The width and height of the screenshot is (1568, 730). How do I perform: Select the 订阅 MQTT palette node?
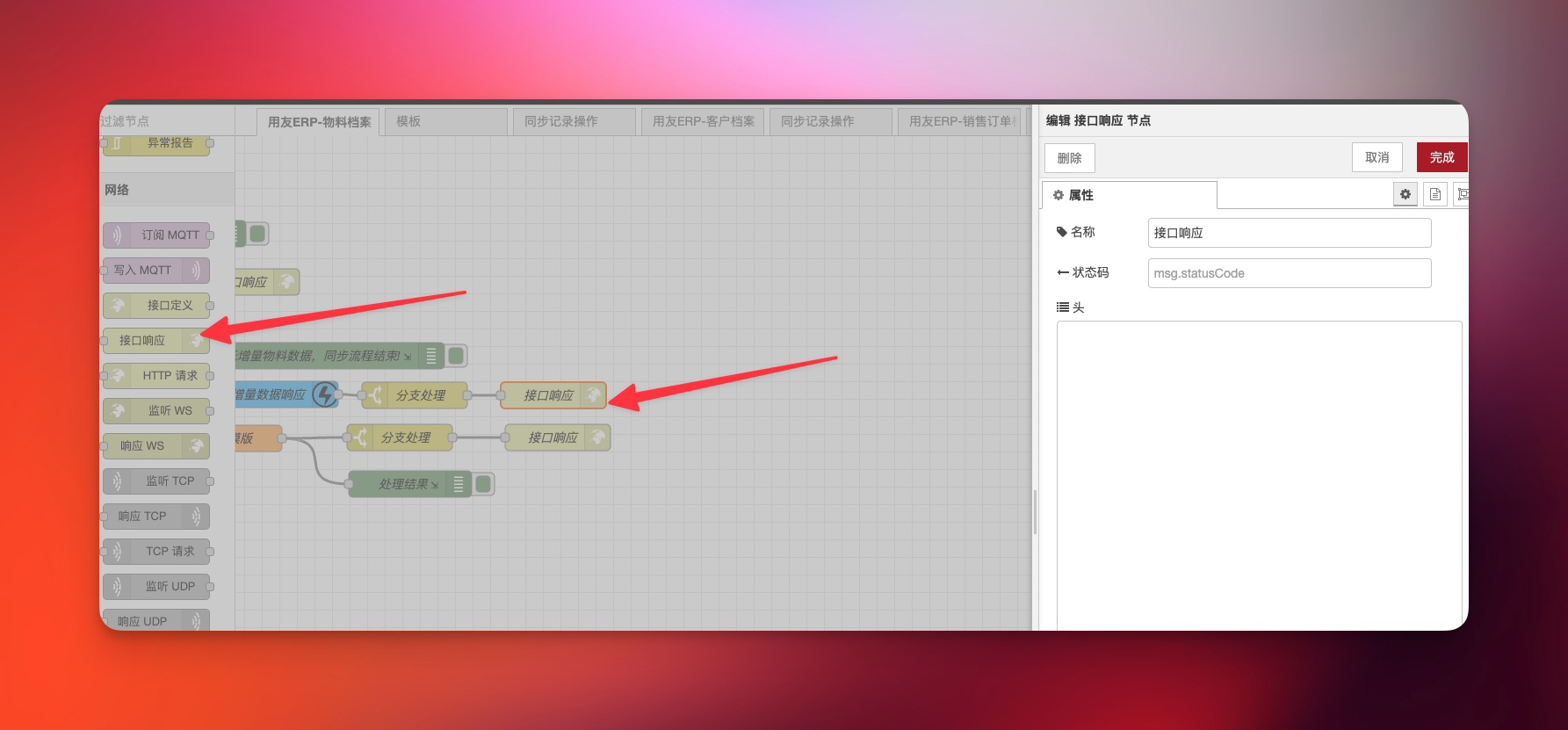[x=157, y=235]
